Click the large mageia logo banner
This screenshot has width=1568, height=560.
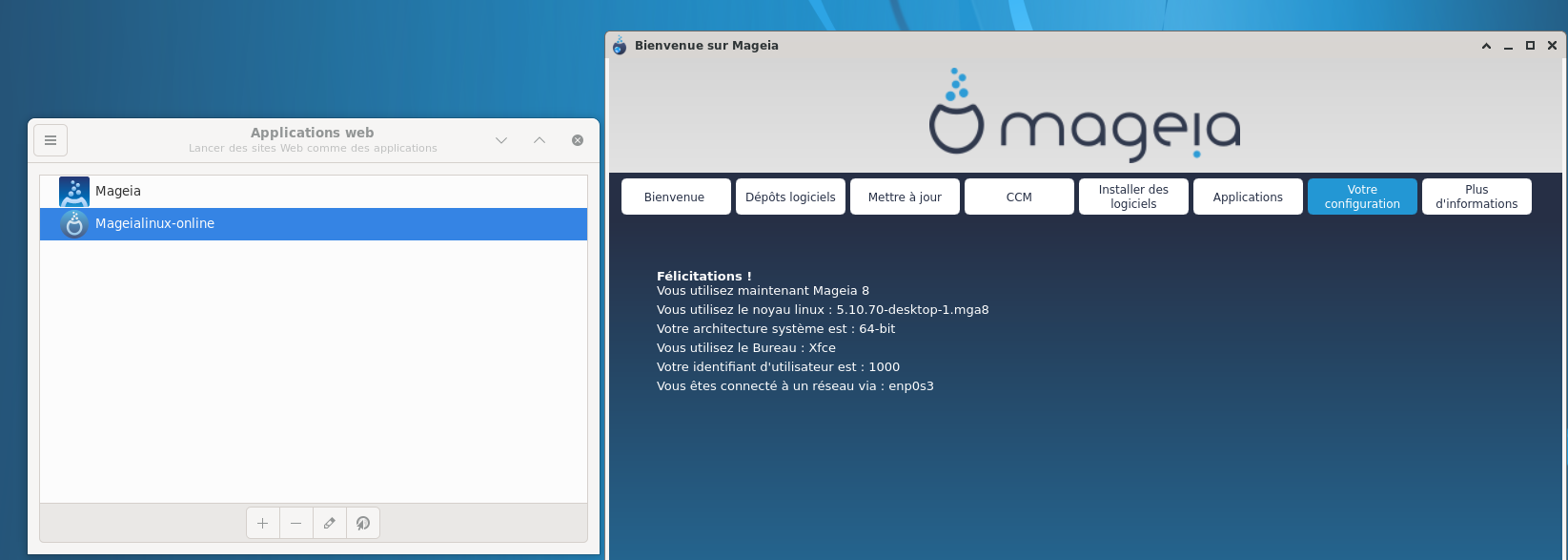click(x=1085, y=114)
